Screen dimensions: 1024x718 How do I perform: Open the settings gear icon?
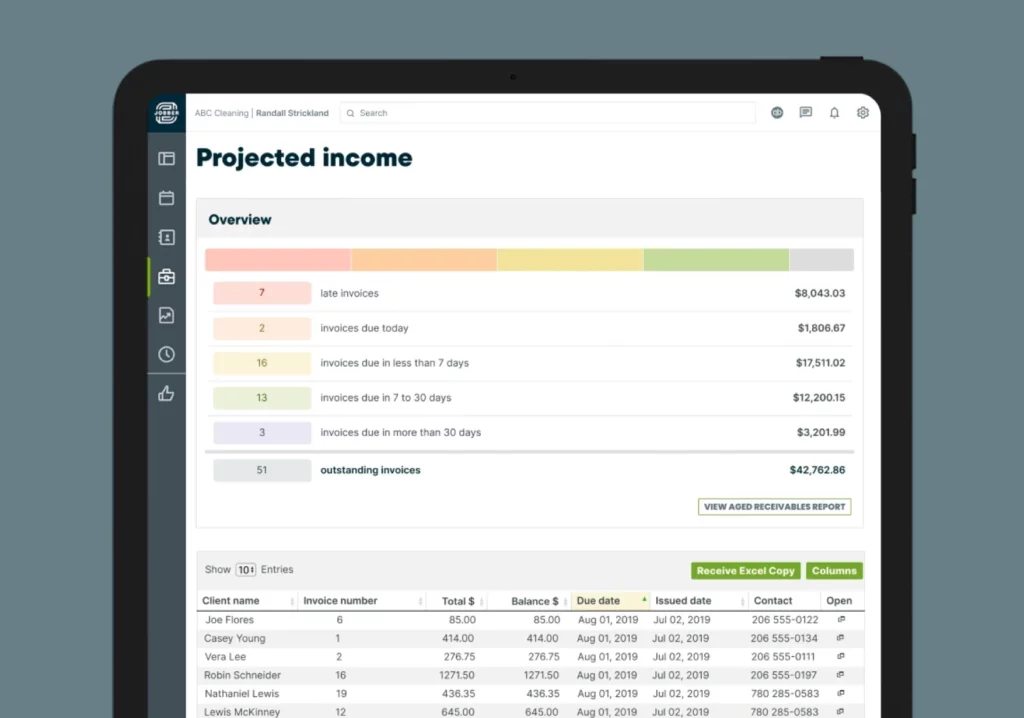863,112
